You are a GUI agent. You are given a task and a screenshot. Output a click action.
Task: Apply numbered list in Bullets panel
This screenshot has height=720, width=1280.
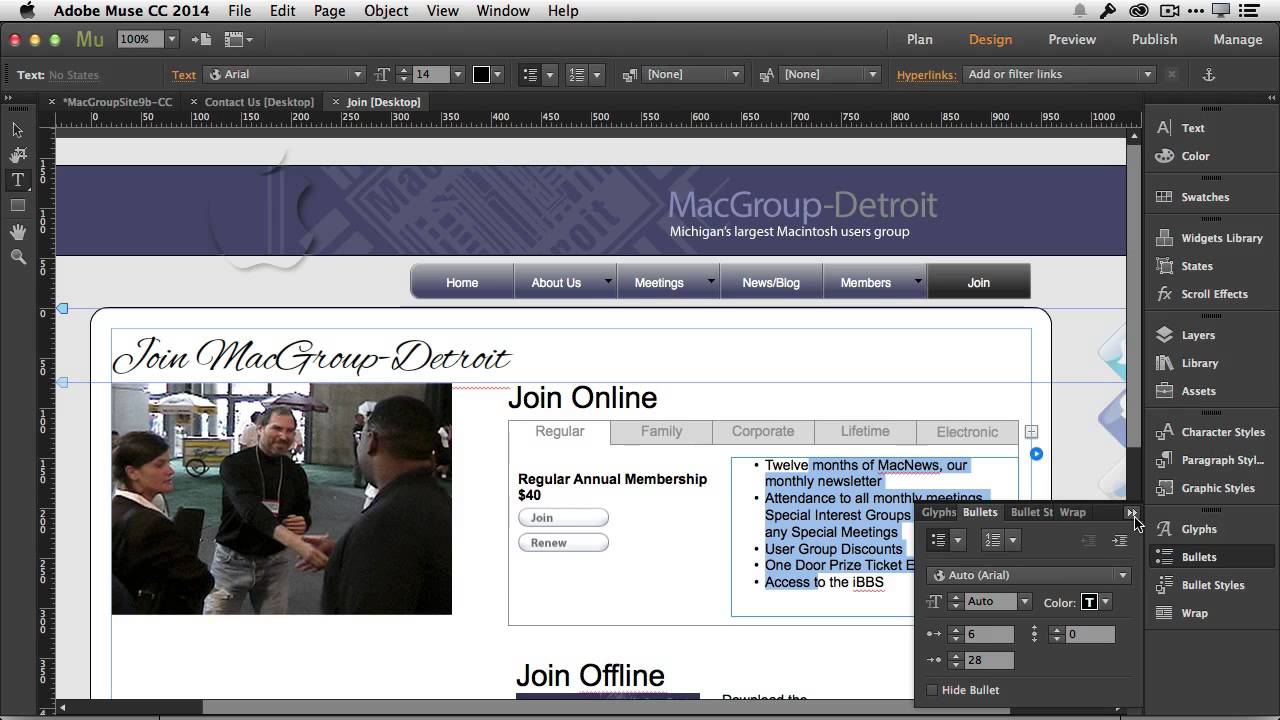coord(993,540)
